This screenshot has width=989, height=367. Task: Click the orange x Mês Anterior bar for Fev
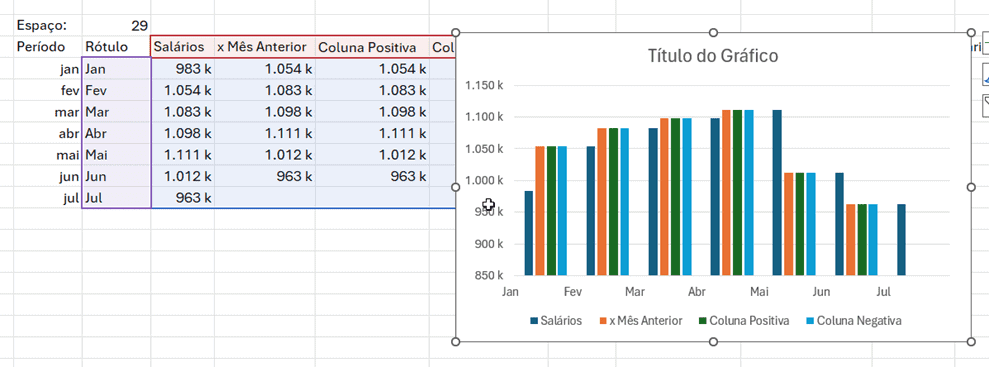click(602, 202)
